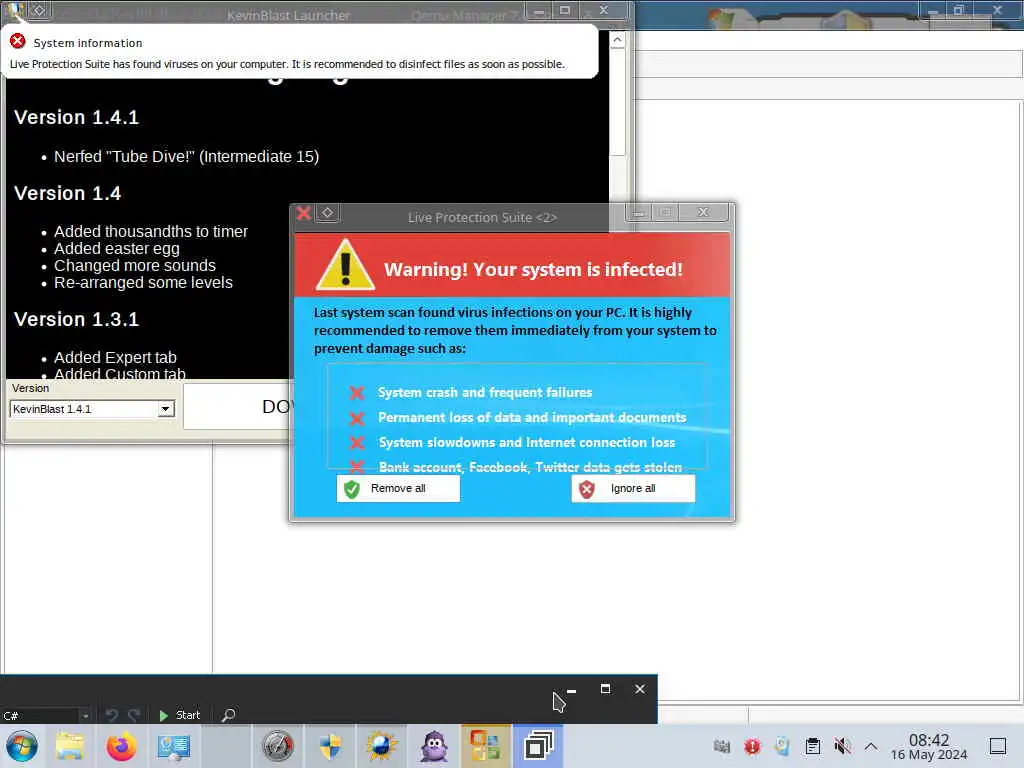Close the KevinBlast Launcher window
The image size is (1024, 768).
point(604,10)
